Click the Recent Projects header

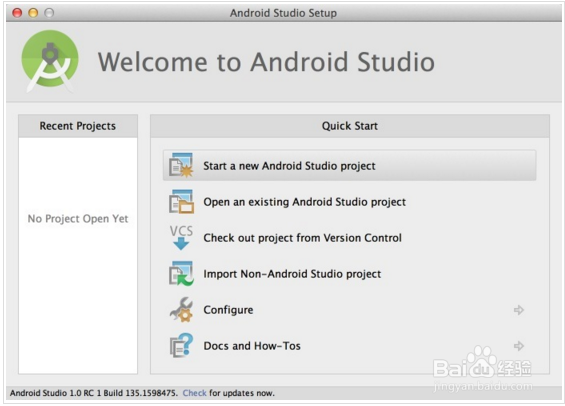click(78, 126)
